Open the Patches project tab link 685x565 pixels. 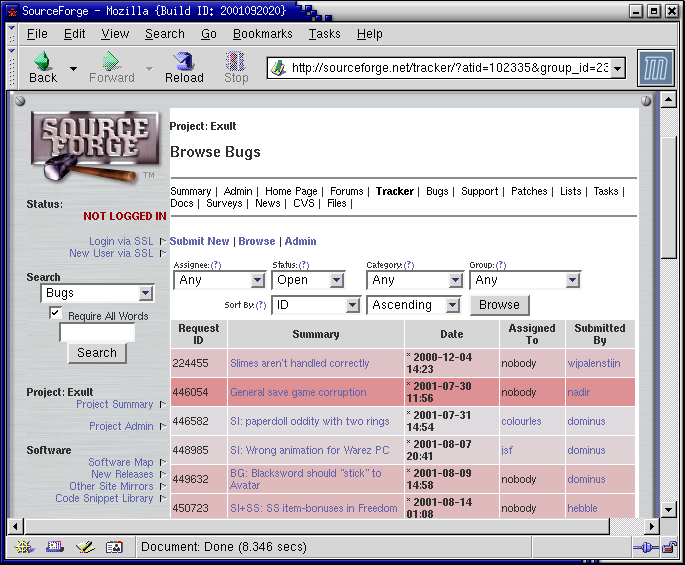[529, 191]
